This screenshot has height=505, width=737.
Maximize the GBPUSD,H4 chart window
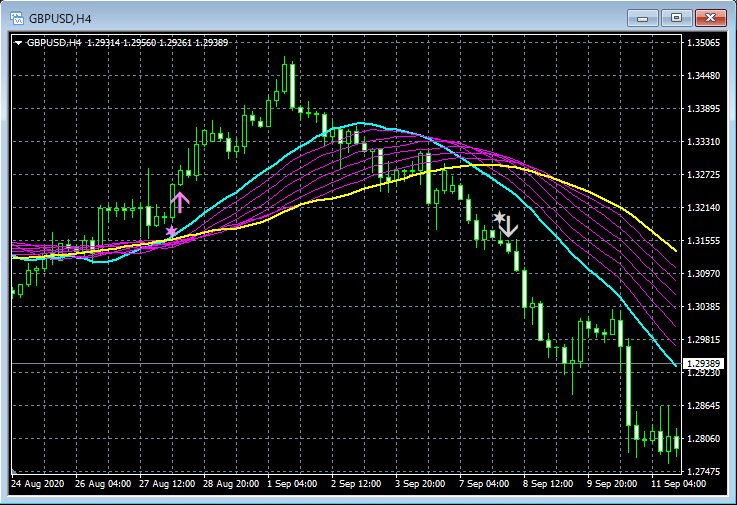pyautogui.click(x=676, y=18)
